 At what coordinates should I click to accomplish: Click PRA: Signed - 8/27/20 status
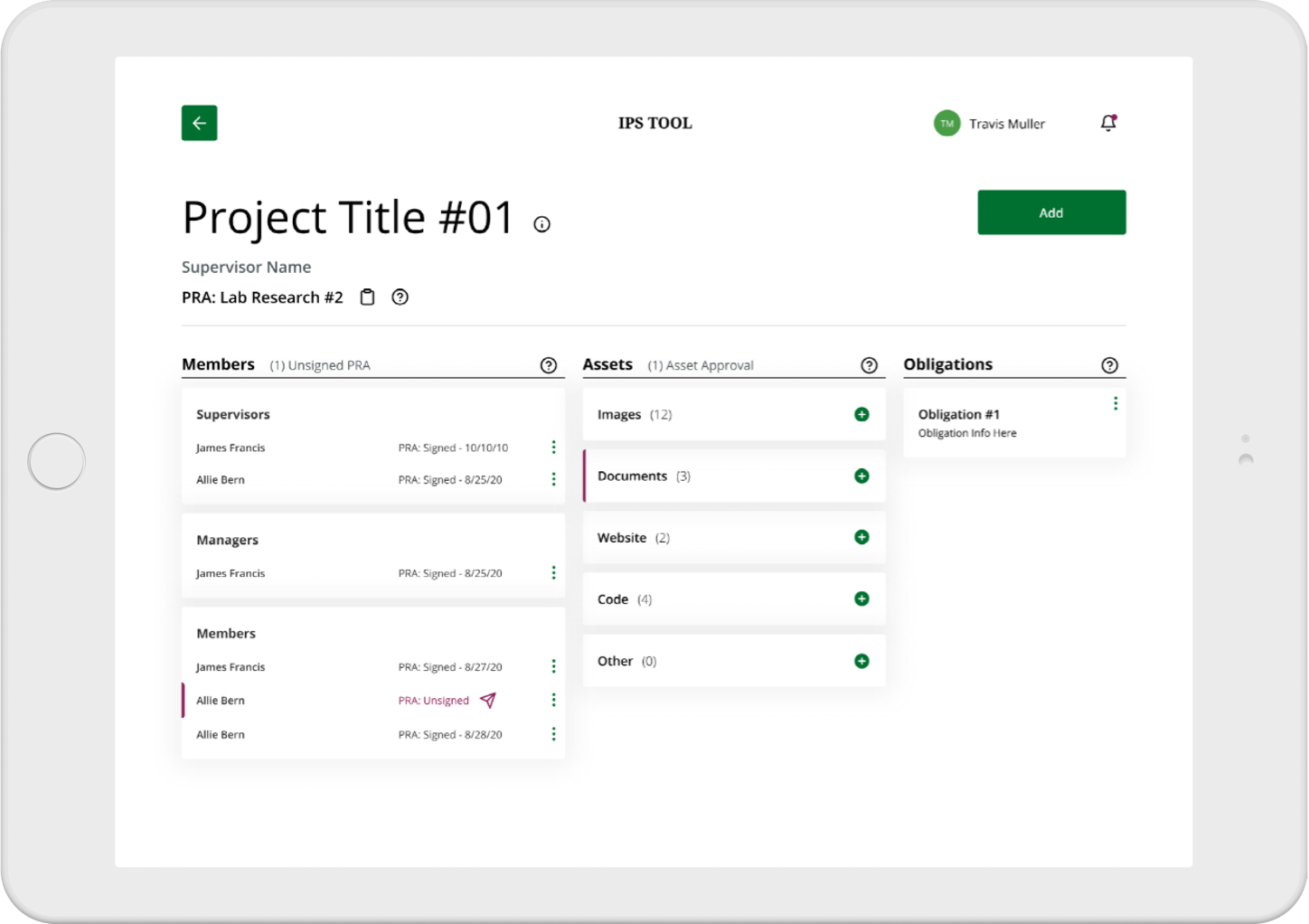click(x=450, y=667)
